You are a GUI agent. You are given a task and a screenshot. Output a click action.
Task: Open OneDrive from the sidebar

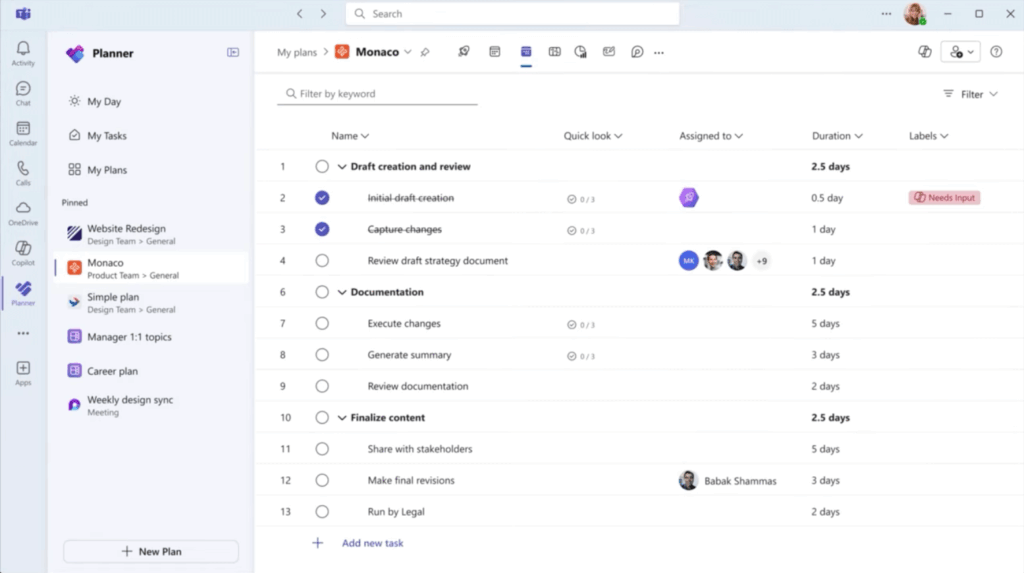tap(23, 214)
